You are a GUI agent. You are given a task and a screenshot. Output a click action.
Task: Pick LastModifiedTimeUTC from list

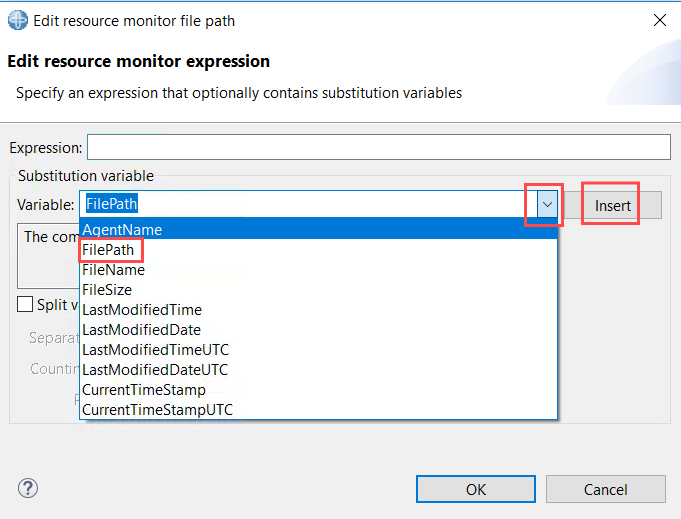(x=318, y=350)
